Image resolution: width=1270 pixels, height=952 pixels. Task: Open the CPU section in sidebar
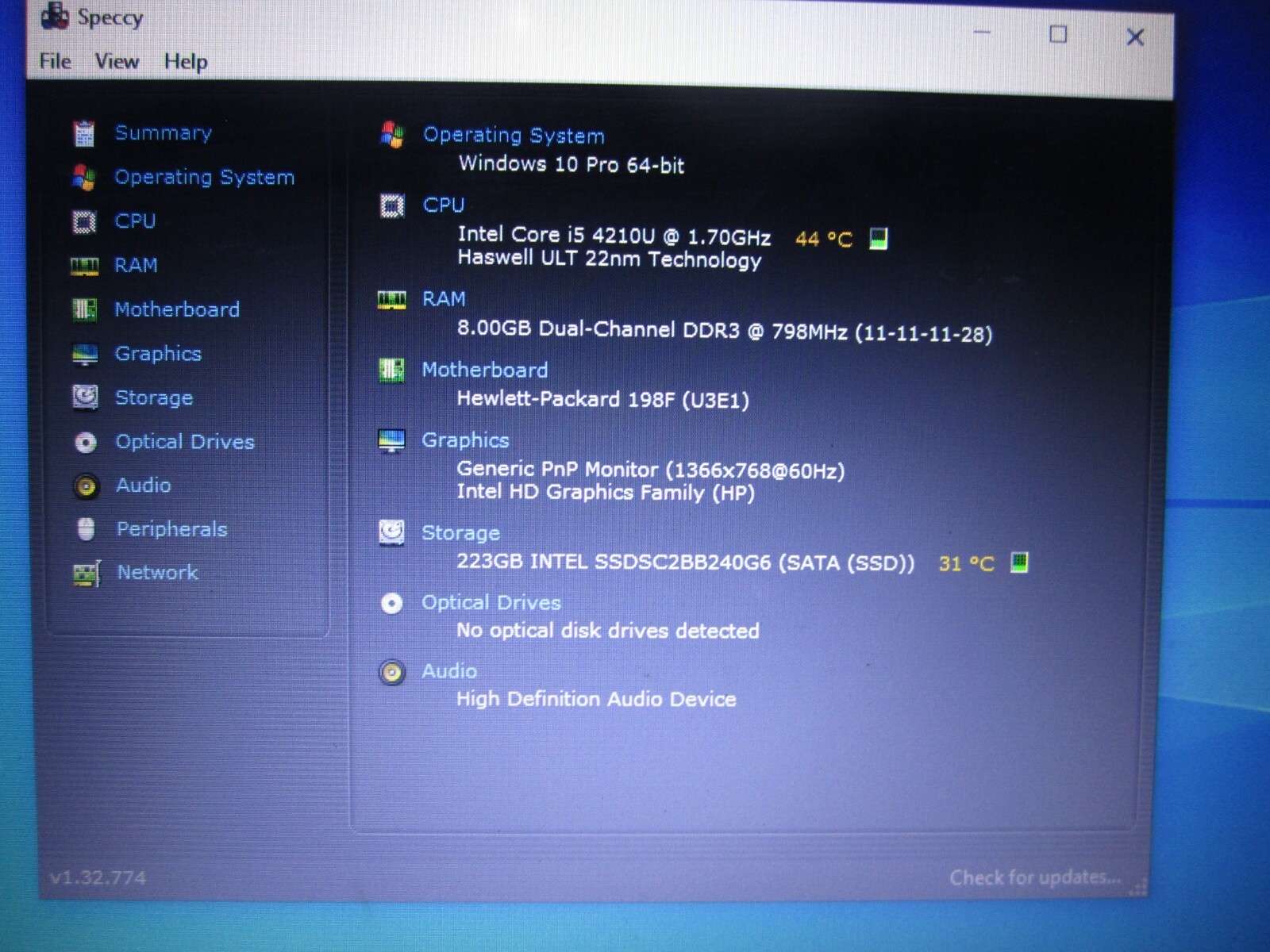tap(135, 221)
